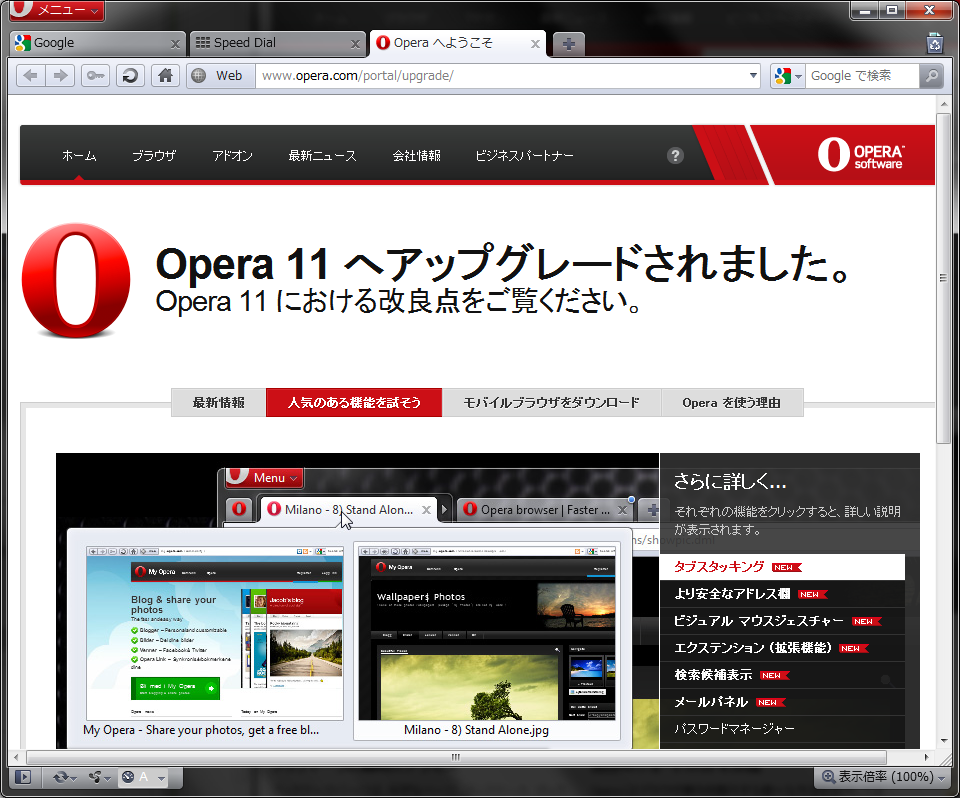Screen dimensions: 960x798
Task: Go forward with the forward arrow
Action: (60, 75)
